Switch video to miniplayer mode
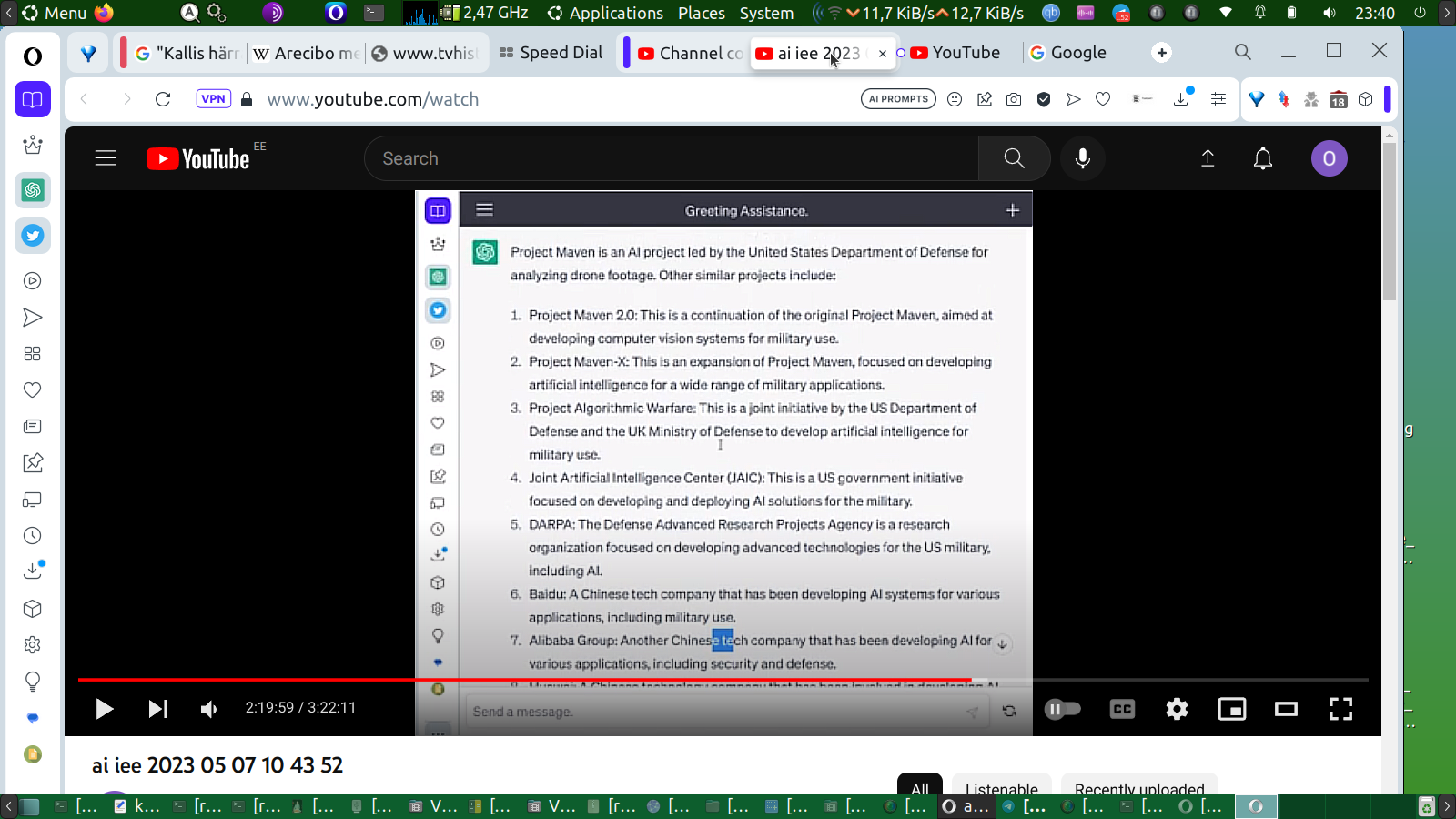The image size is (1456, 819). [x=1231, y=709]
